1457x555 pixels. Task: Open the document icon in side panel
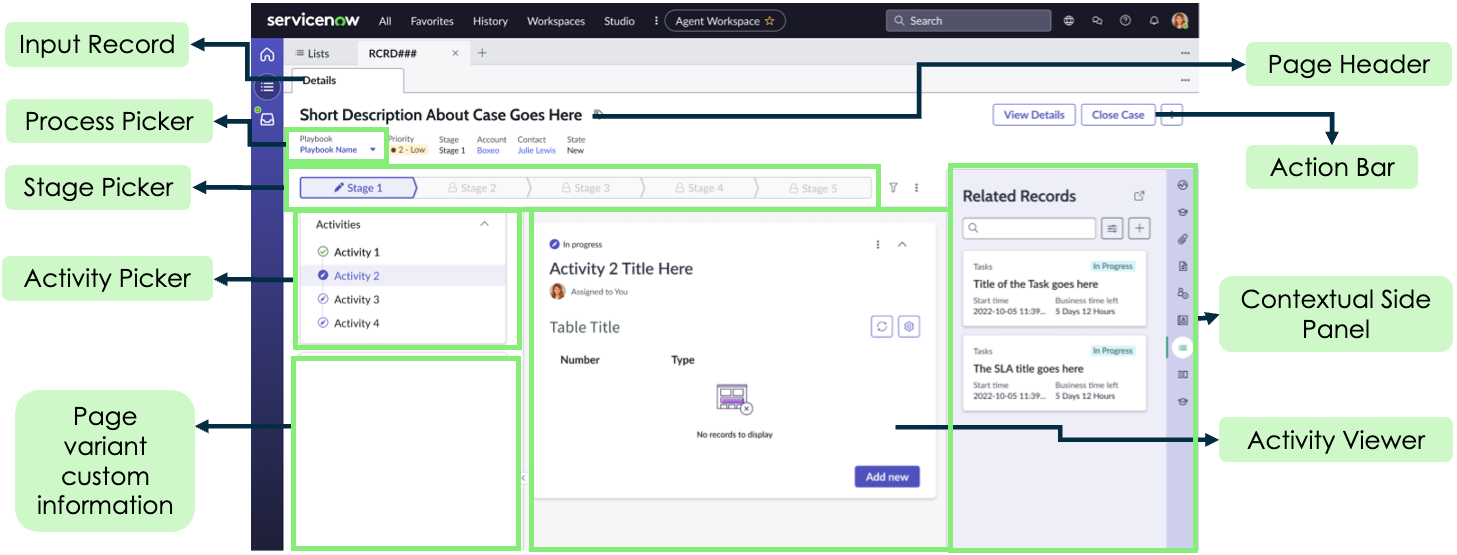point(1183,266)
